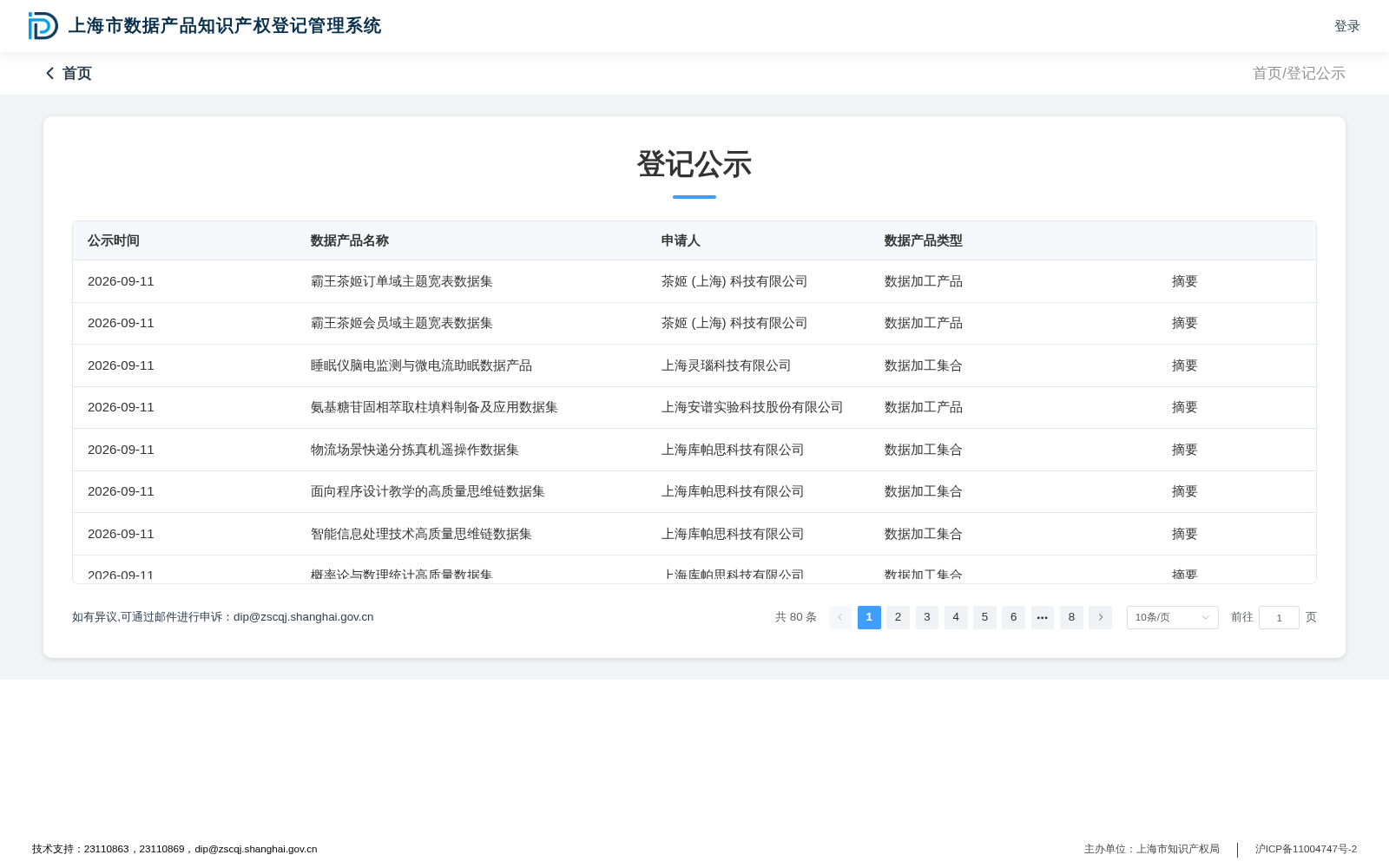Click the 公示时间 column header
This screenshot has height=868, width=1389.
click(x=114, y=240)
